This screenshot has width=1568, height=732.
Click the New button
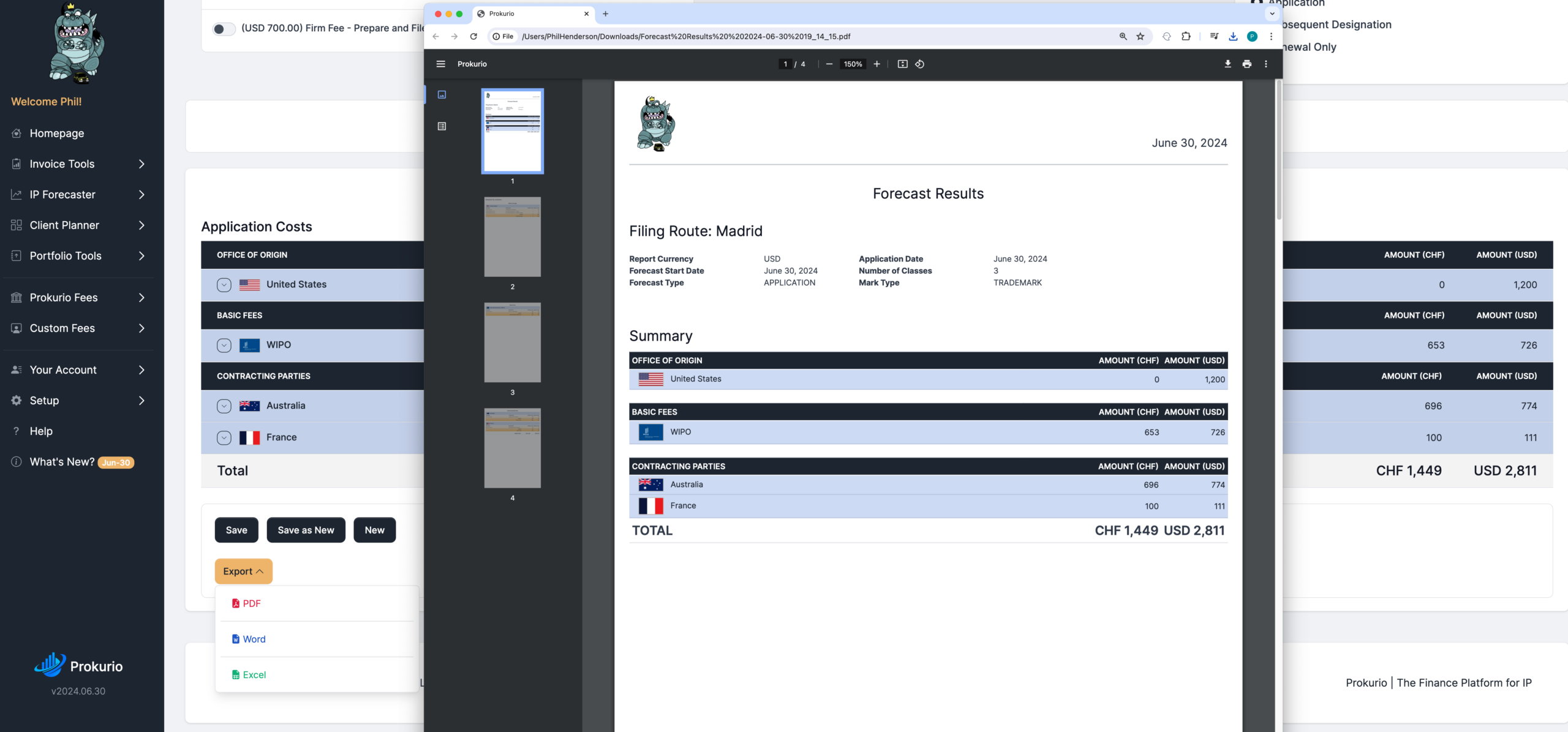pyautogui.click(x=374, y=530)
